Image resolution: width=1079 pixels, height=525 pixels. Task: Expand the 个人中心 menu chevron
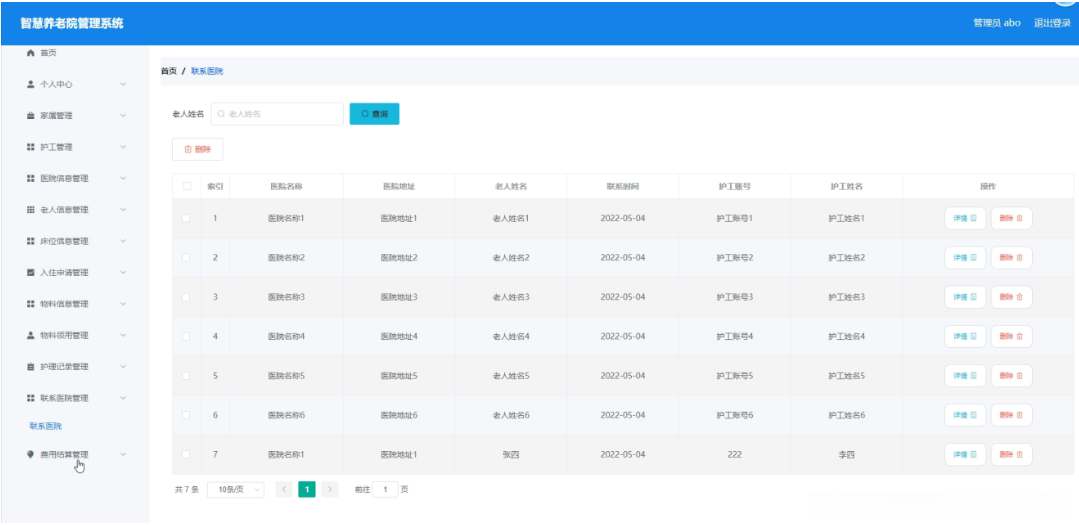point(123,84)
